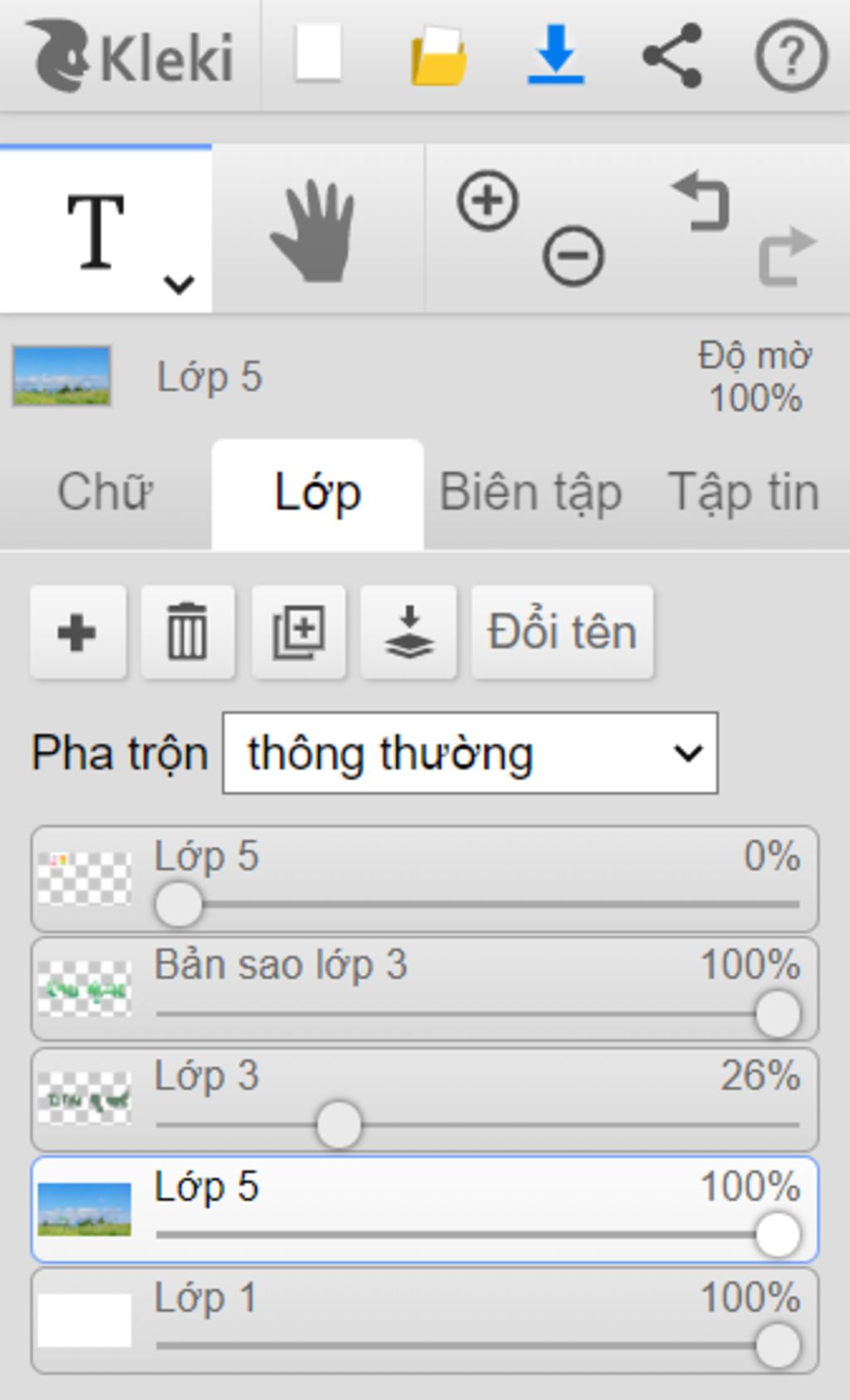
Task: Select the Bản sao lớp 3 layer thumbnail
Action: (x=85, y=988)
